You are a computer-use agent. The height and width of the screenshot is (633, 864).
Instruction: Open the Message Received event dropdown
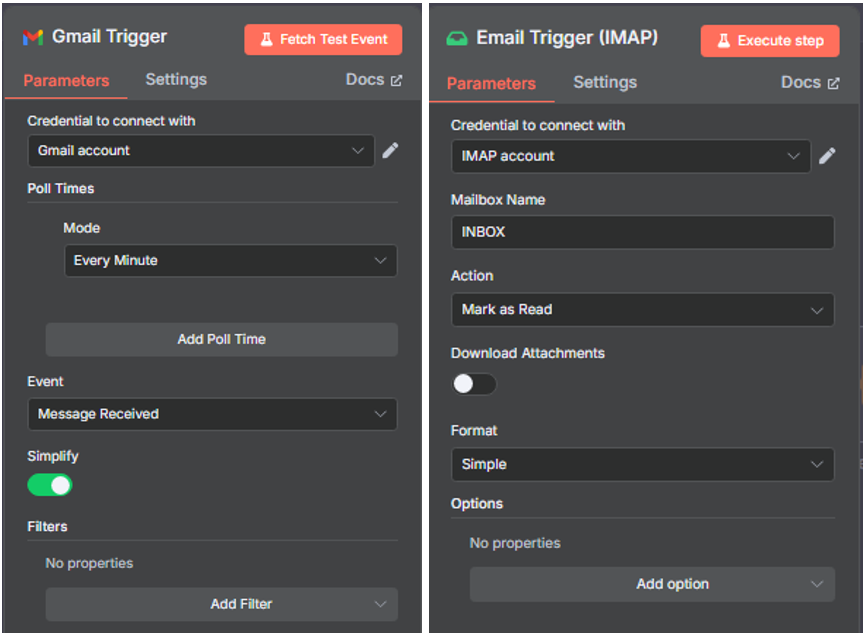pyautogui.click(x=212, y=414)
